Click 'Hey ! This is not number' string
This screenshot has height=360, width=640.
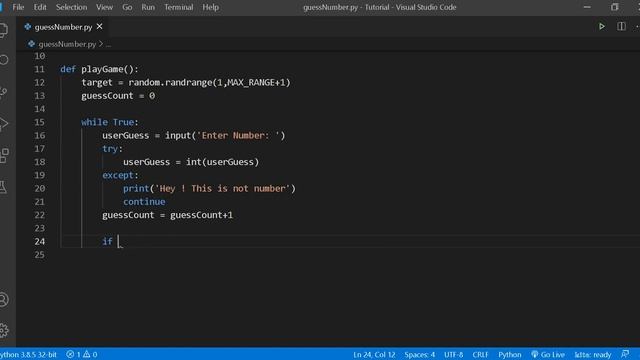pyautogui.click(x=222, y=188)
